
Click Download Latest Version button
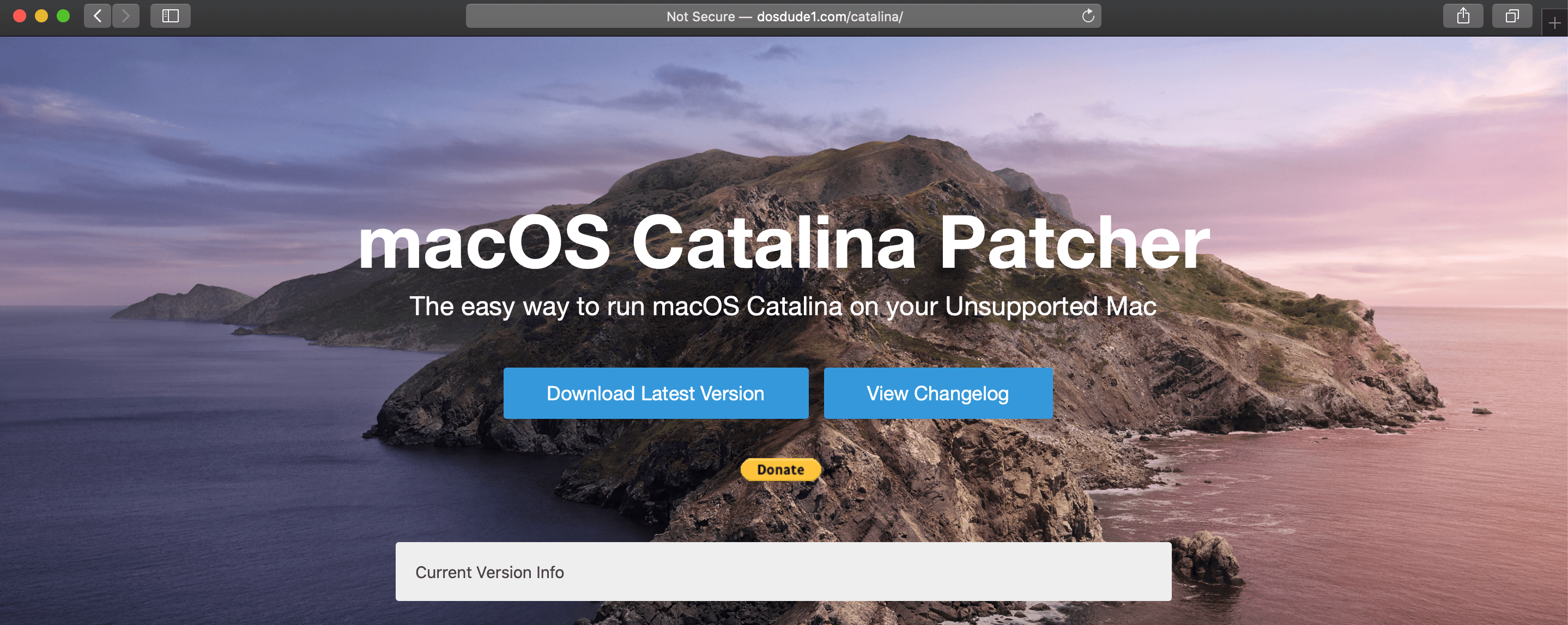(656, 393)
